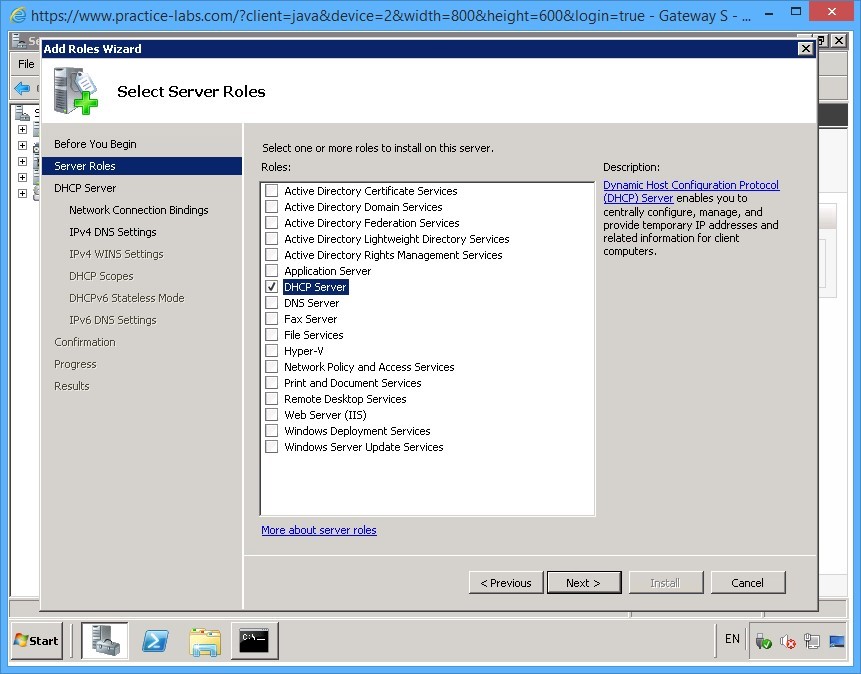Open the More about server roles link
This screenshot has width=861, height=674.
[318, 530]
